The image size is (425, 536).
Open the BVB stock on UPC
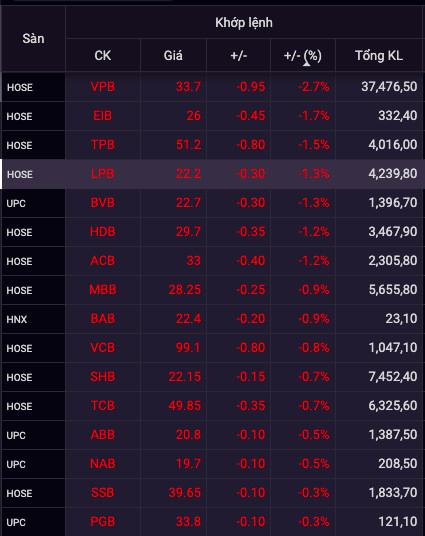pyautogui.click(x=103, y=203)
